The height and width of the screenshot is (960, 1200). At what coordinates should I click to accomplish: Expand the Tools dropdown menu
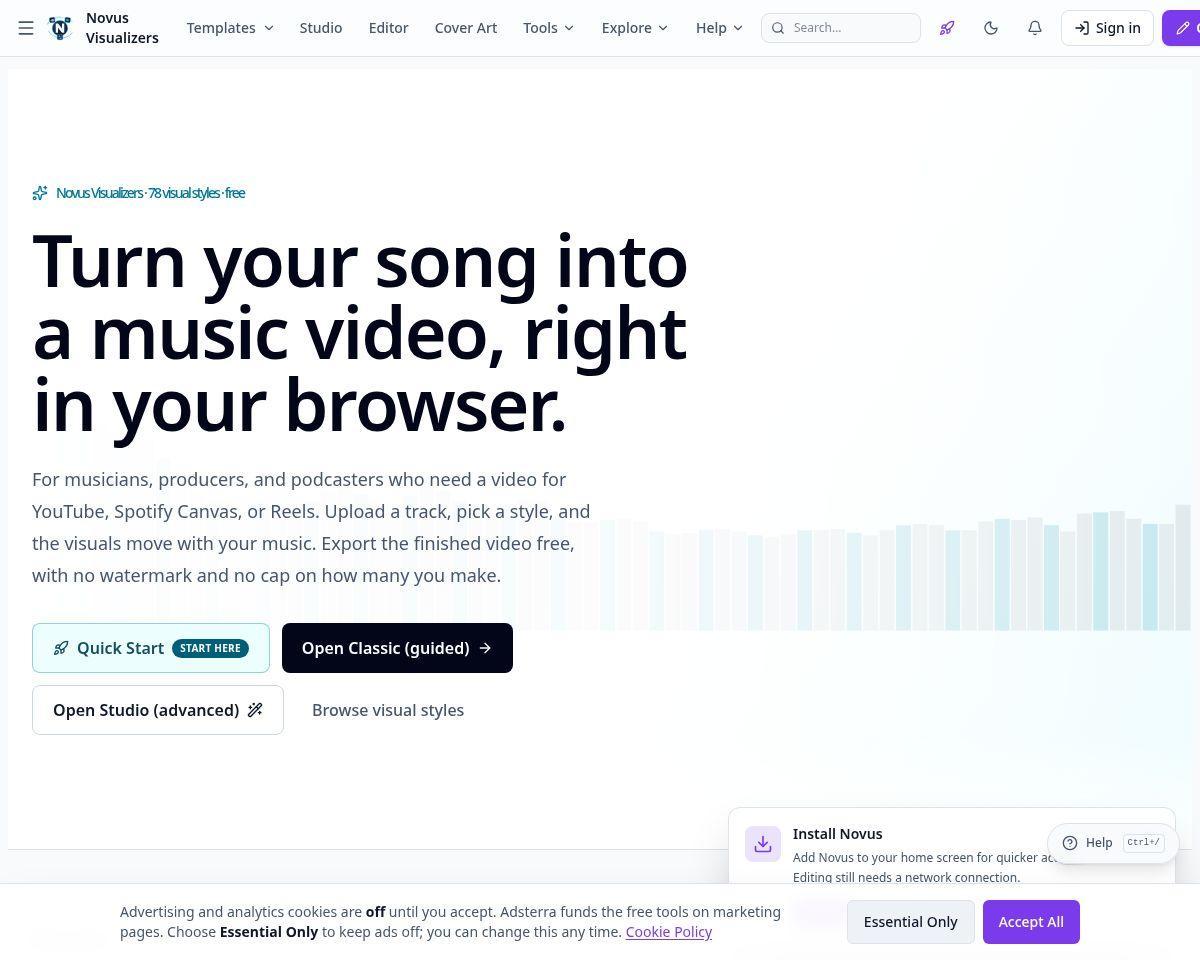point(548,28)
